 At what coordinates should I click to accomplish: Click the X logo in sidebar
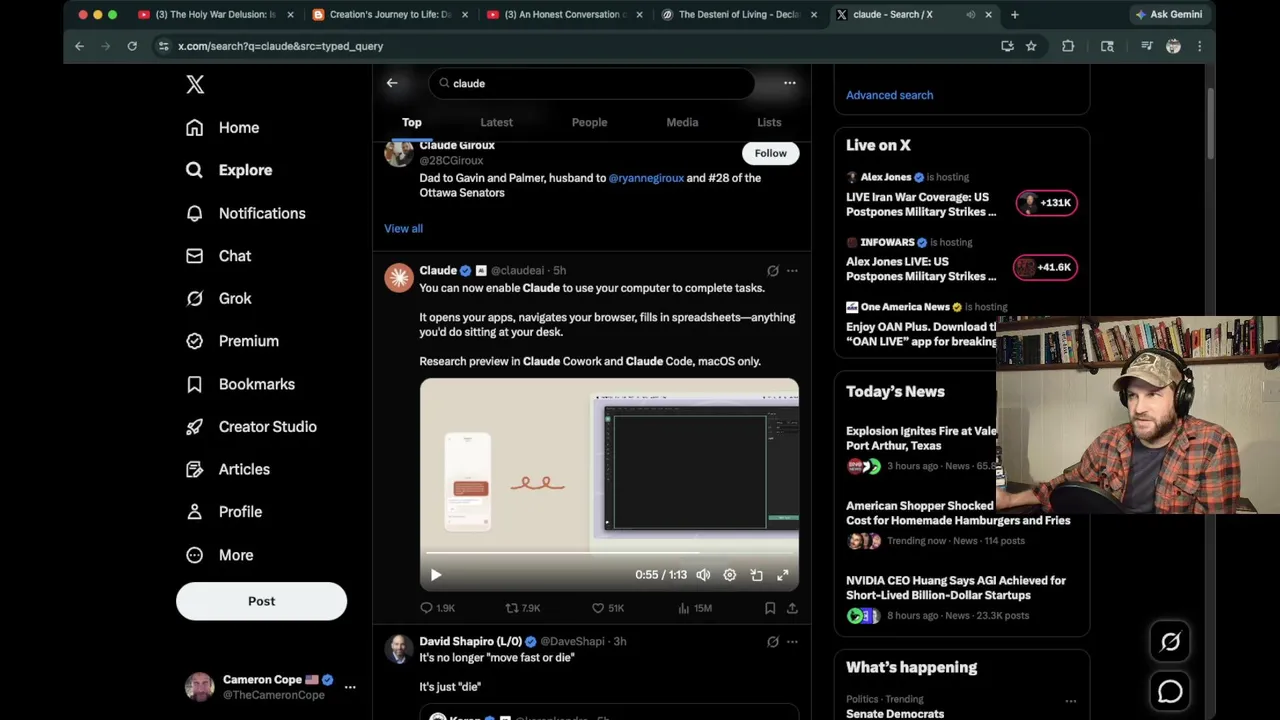195,85
